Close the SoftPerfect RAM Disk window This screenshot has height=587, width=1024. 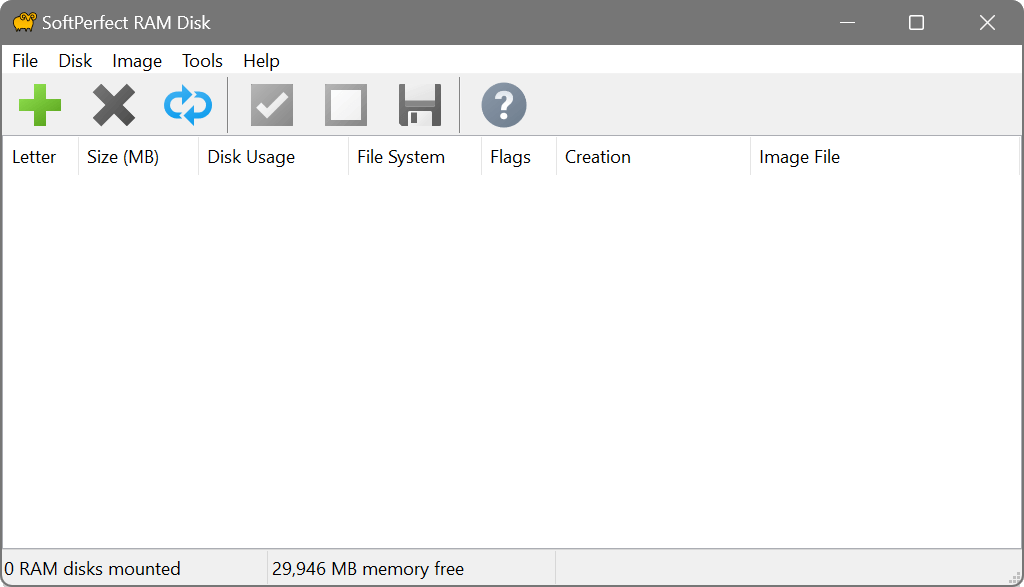click(x=987, y=22)
